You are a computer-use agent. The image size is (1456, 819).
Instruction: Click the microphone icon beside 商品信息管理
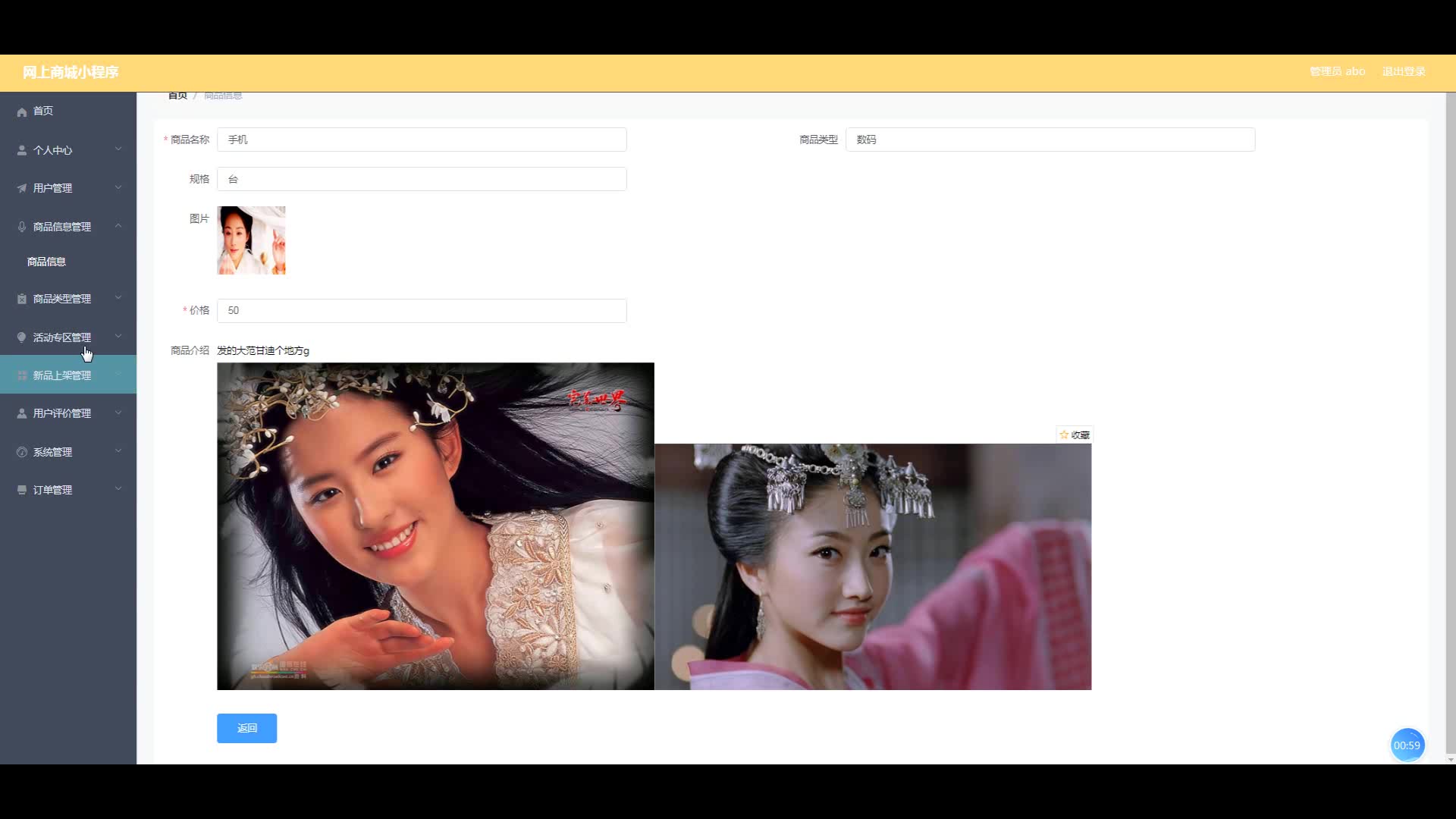22,227
